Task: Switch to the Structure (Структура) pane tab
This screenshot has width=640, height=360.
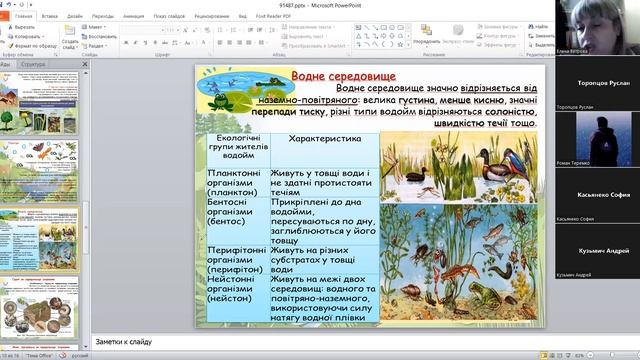Action: click(33, 64)
